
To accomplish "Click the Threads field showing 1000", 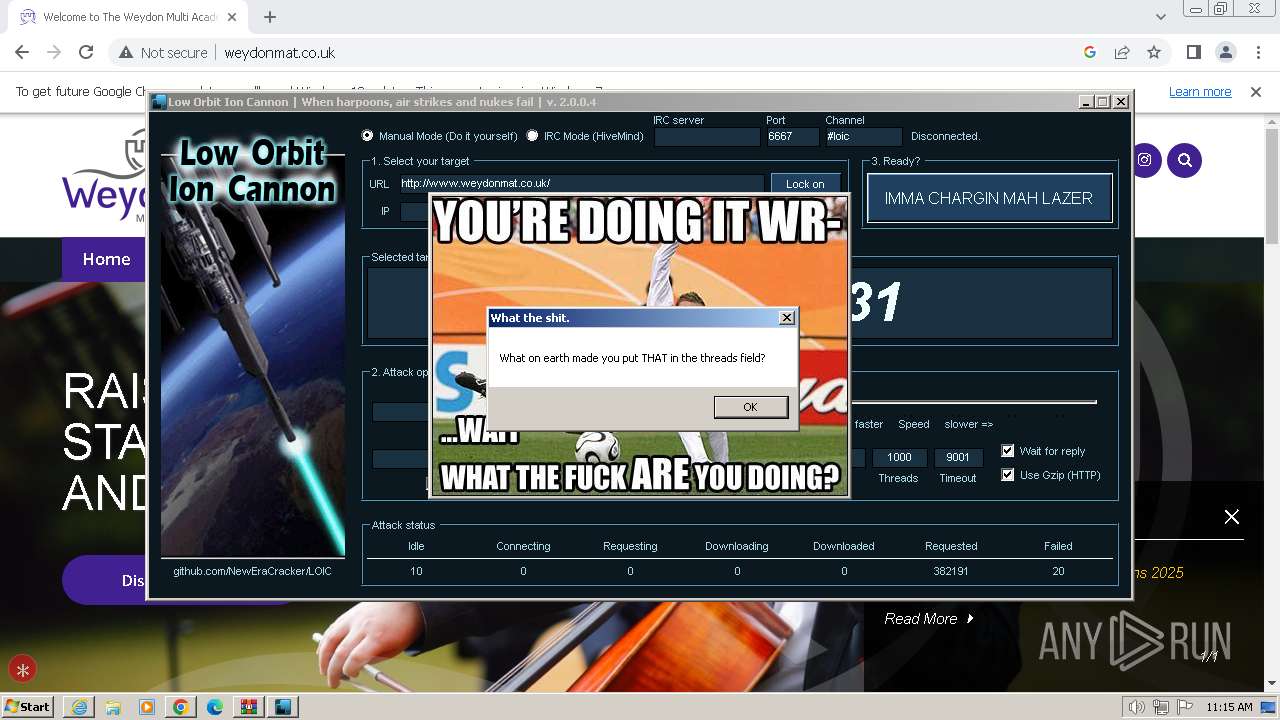I will (899, 458).
